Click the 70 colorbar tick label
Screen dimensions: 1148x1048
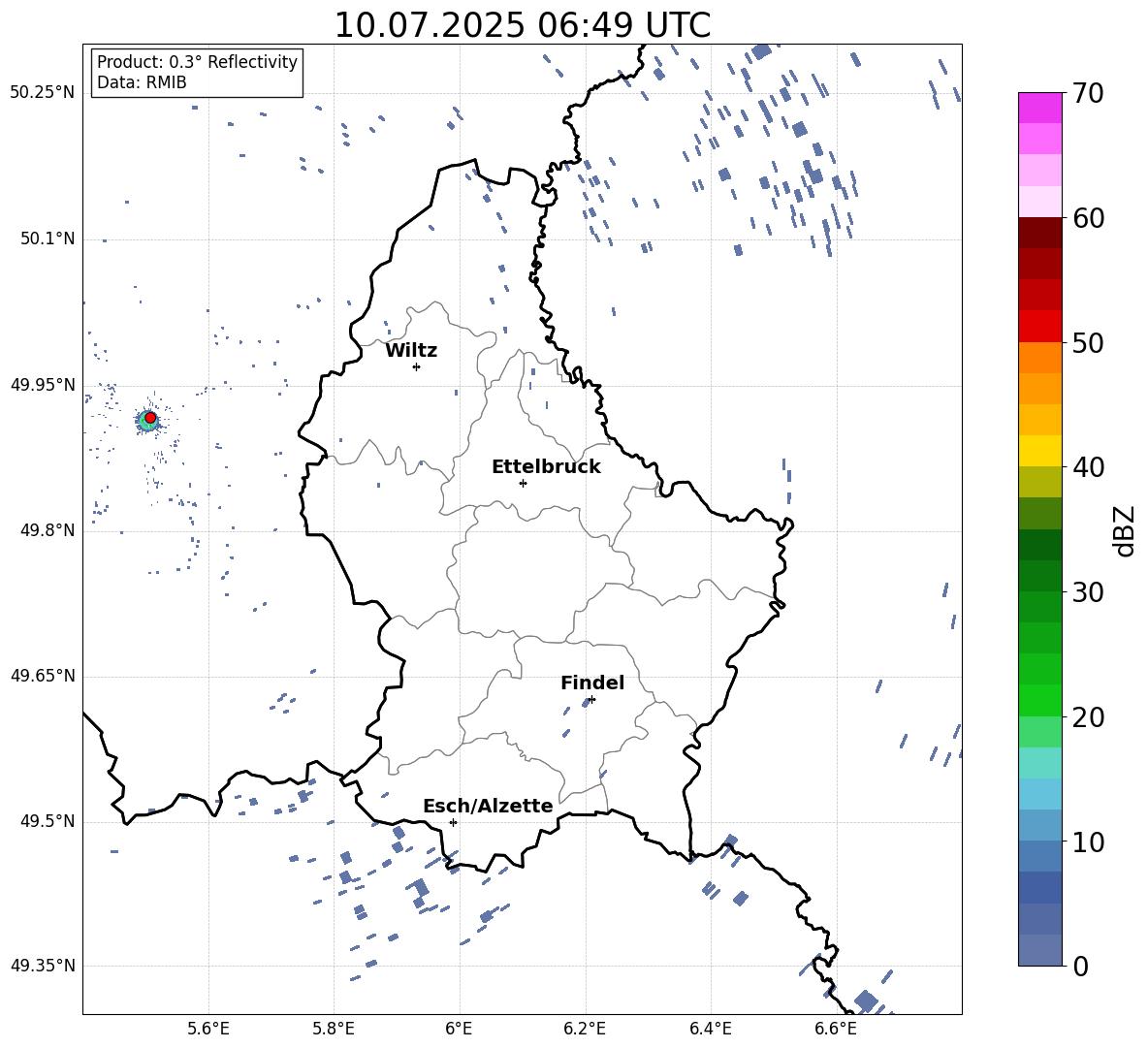tap(1088, 94)
